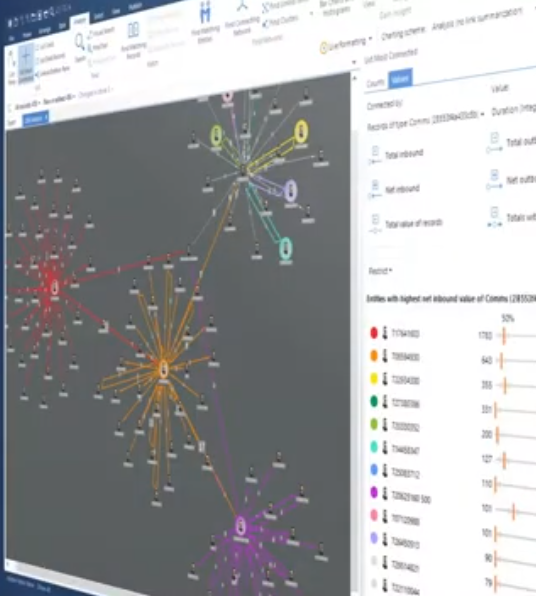The height and width of the screenshot is (596, 536).
Task: Open the Home ribbon tab
Action: [x=27, y=35]
